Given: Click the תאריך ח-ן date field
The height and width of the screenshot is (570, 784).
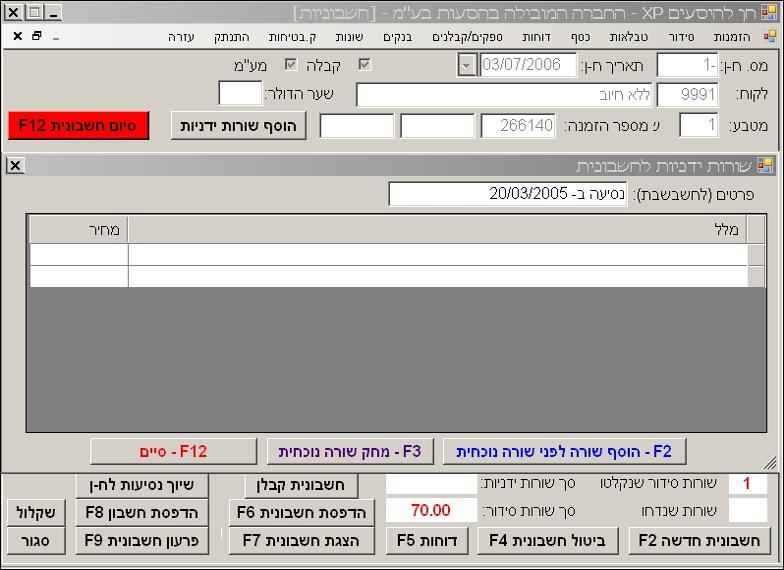Looking at the screenshot, I should click(x=528, y=65).
